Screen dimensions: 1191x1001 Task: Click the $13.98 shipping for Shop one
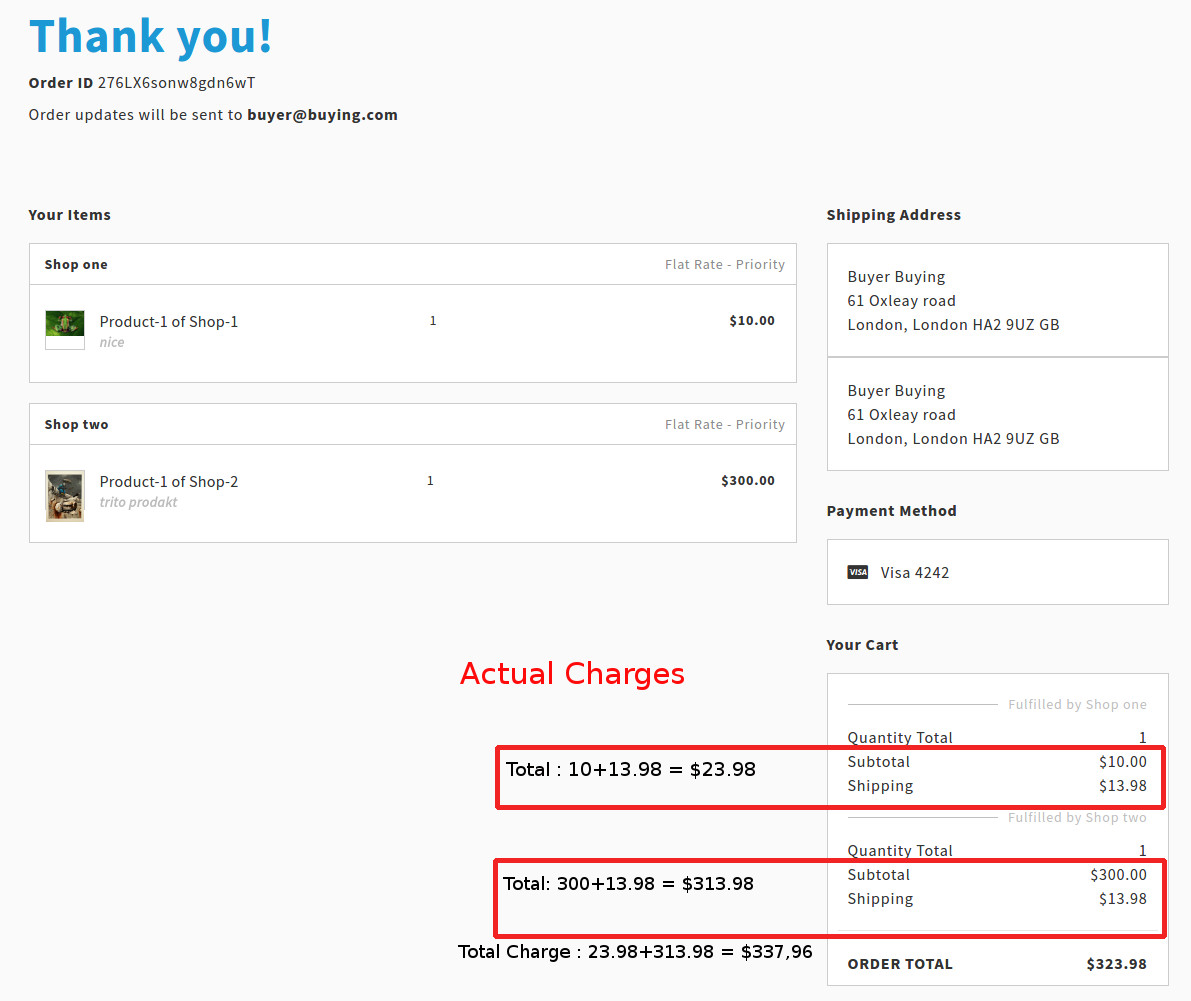[x=1123, y=786]
